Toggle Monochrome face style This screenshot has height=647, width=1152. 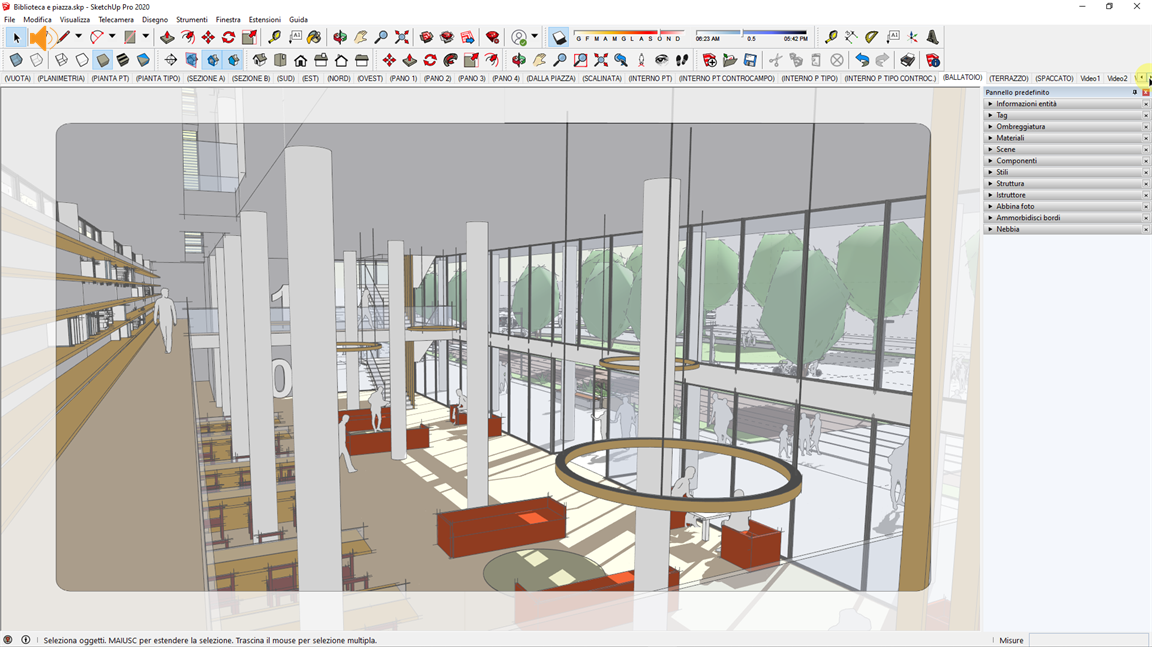(143, 61)
